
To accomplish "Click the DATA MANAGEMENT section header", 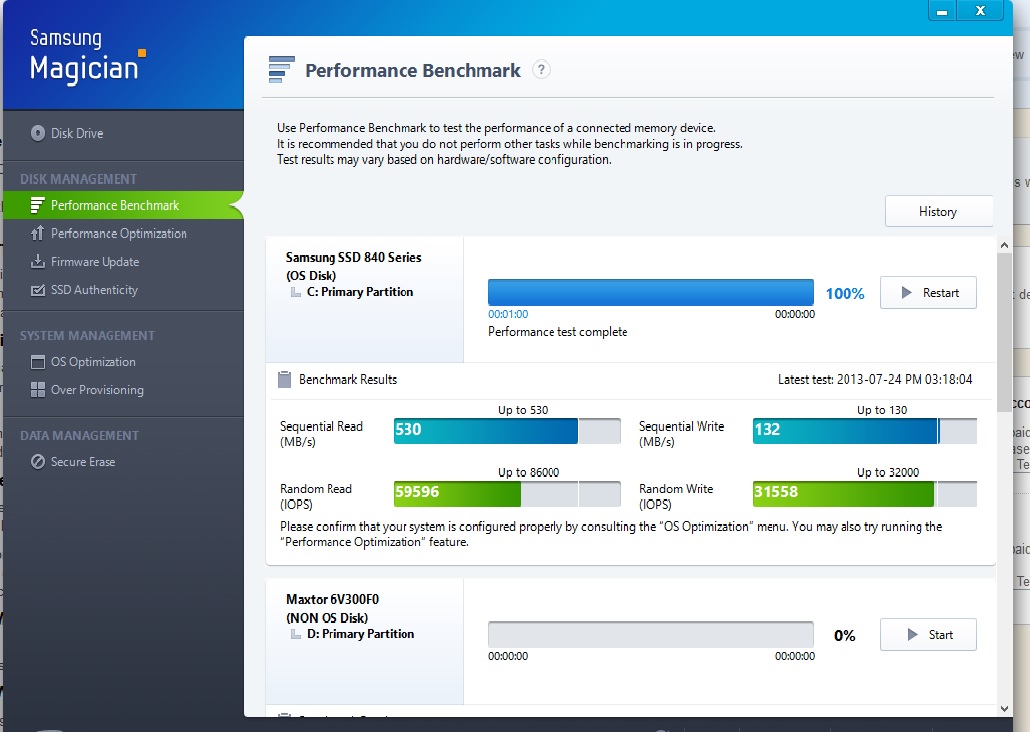I will tap(79, 436).
